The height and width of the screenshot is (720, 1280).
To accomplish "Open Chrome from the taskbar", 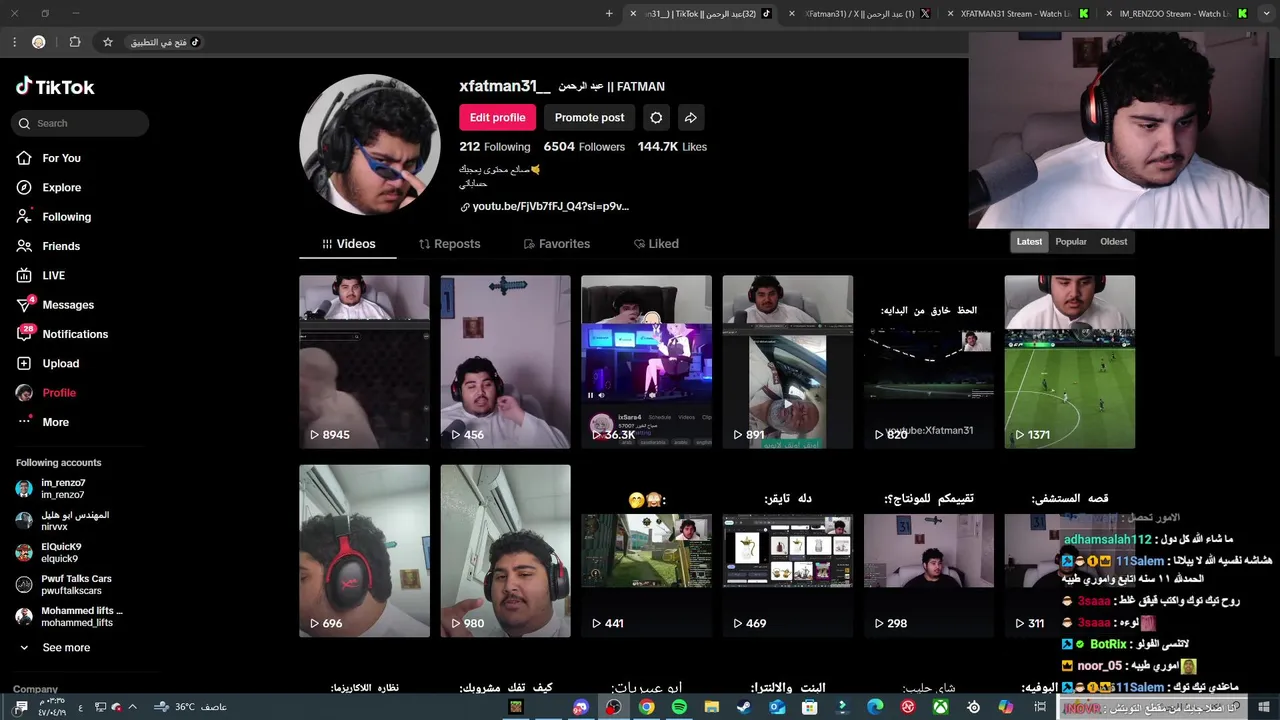I will pos(647,707).
